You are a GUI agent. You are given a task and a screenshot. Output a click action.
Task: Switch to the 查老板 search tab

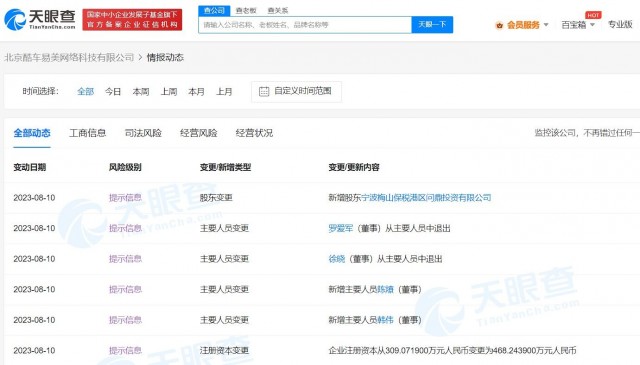point(246,11)
